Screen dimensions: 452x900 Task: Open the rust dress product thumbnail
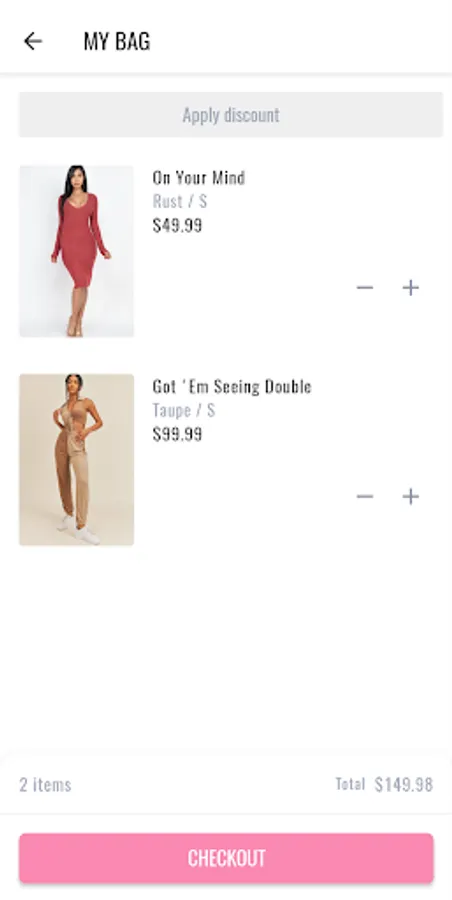pyautogui.click(x=76, y=251)
